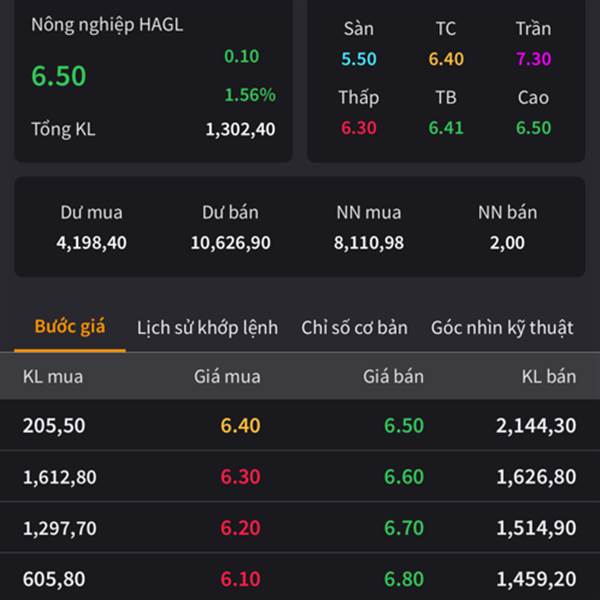Image resolution: width=600 pixels, height=600 pixels.
Task: Select the Chỉ số cơ bản tab
Action: point(354,327)
